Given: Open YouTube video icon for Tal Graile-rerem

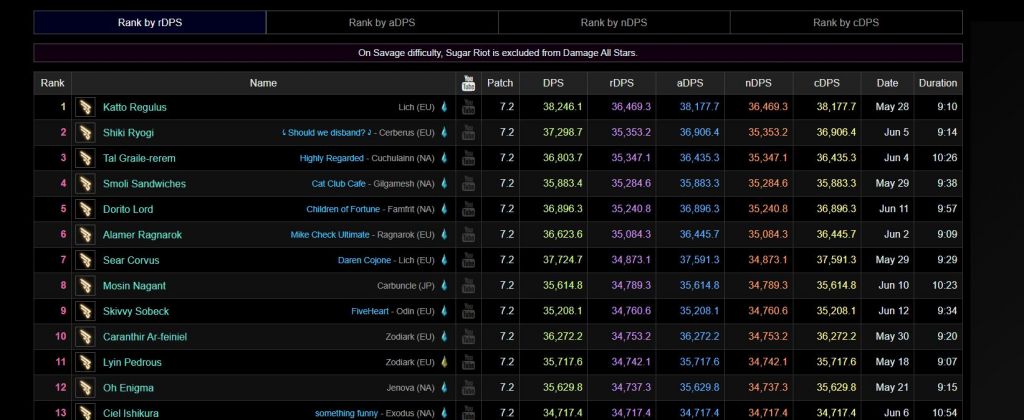Looking at the screenshot, I should [468, 158].
